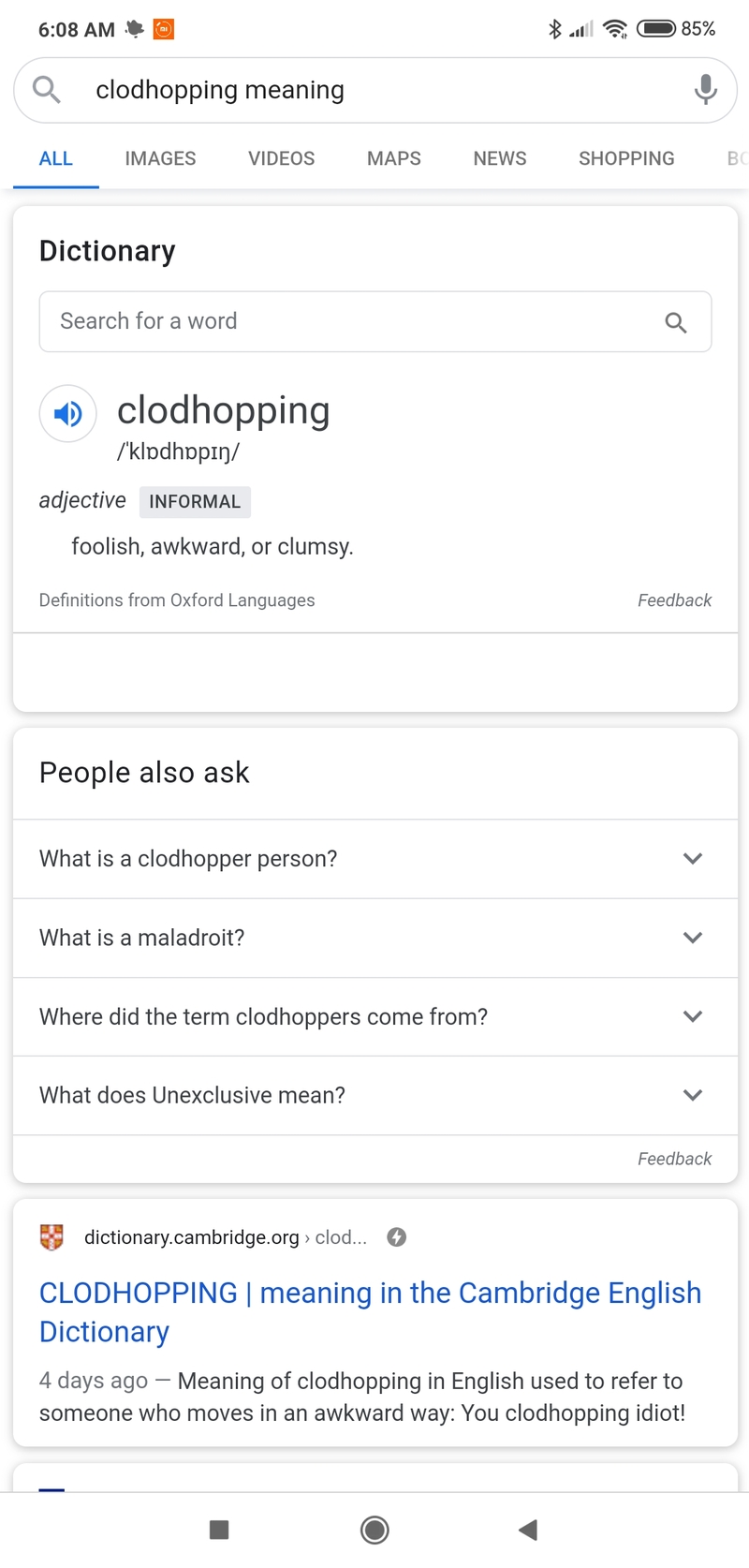Switch to the Images tab

(x=160, y=158)
